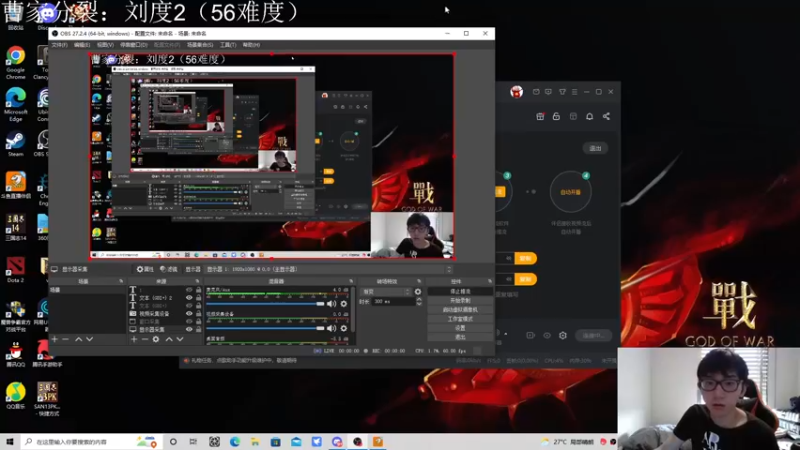The image size is (800, 450).
Task: Toggle visibility of 视频采集设备 source
Action: 189,313
